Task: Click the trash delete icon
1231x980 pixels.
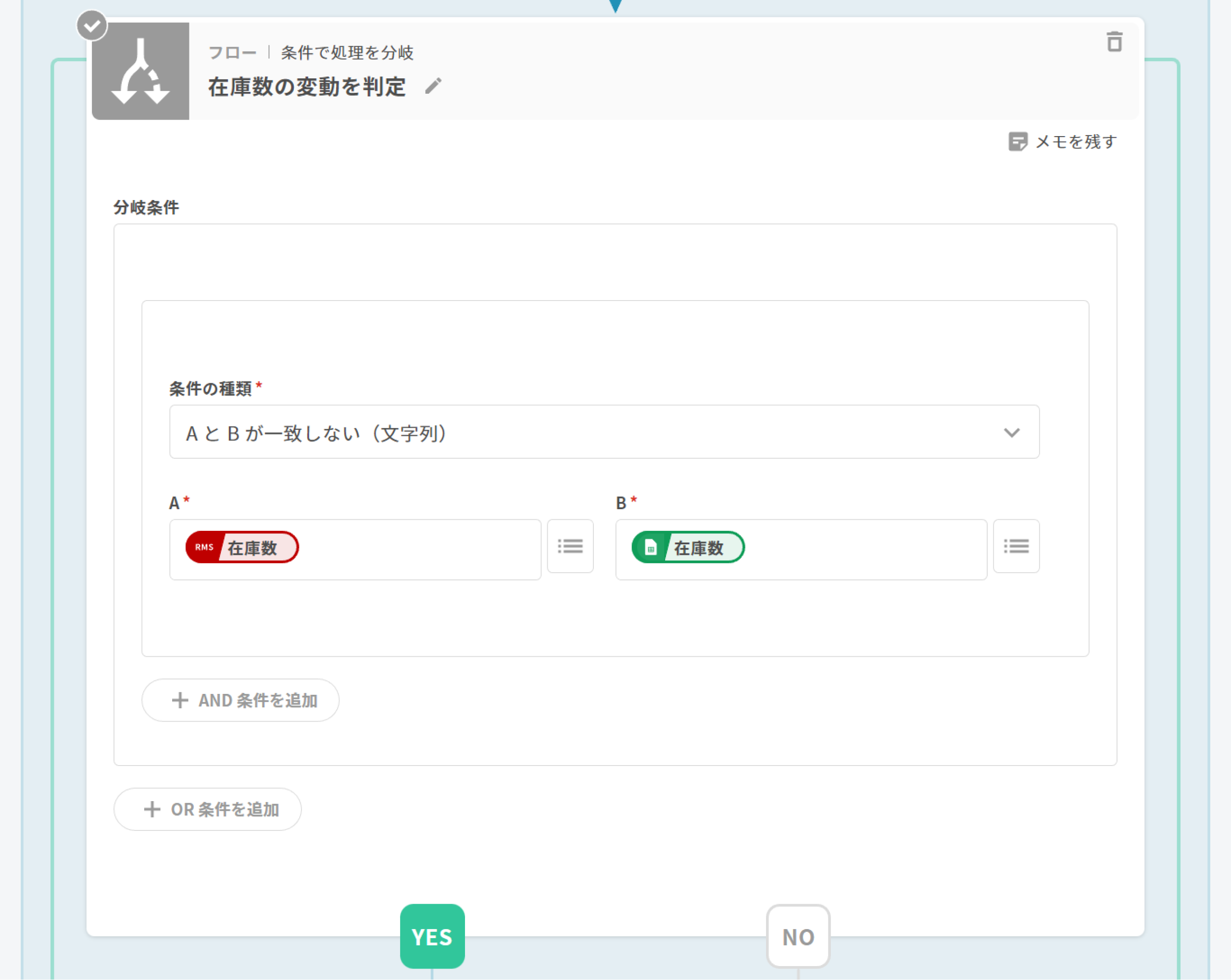Action: (1114, 42)
